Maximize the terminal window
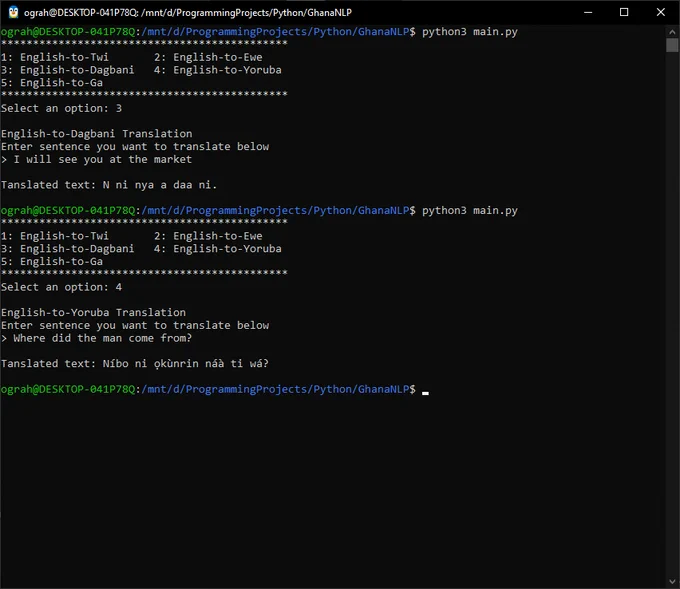The height and width of the screenshot is (589, 680). pyautogui.click(x=624, y=12)
